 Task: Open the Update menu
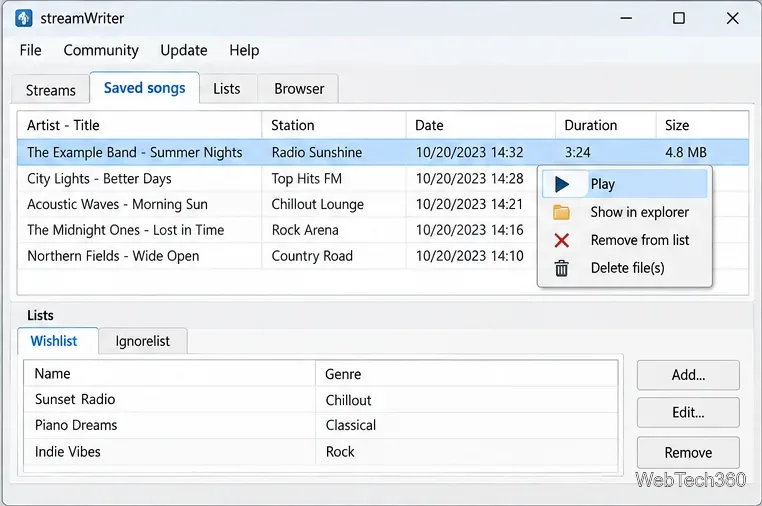point(184,50)
